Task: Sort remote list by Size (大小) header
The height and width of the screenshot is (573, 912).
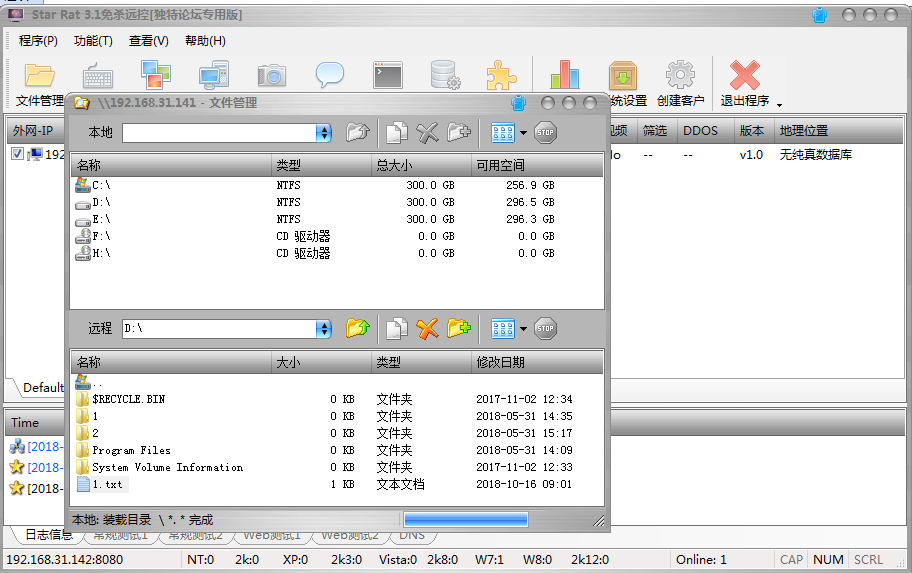Action: [x=321, y=362]
